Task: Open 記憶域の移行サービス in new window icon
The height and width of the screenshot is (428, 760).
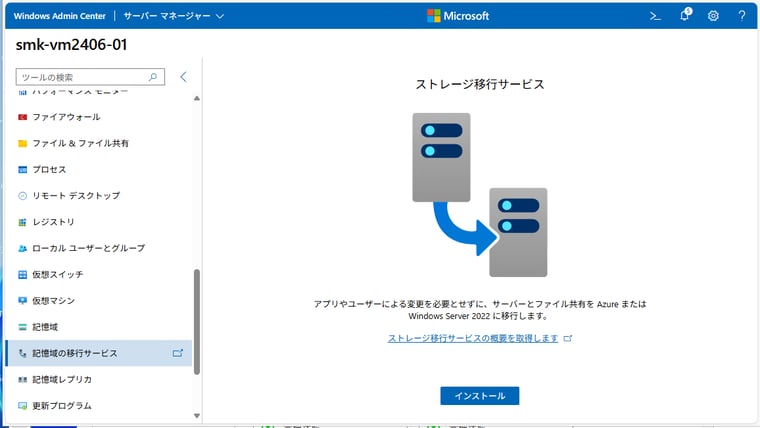Action: pos(178,353)
